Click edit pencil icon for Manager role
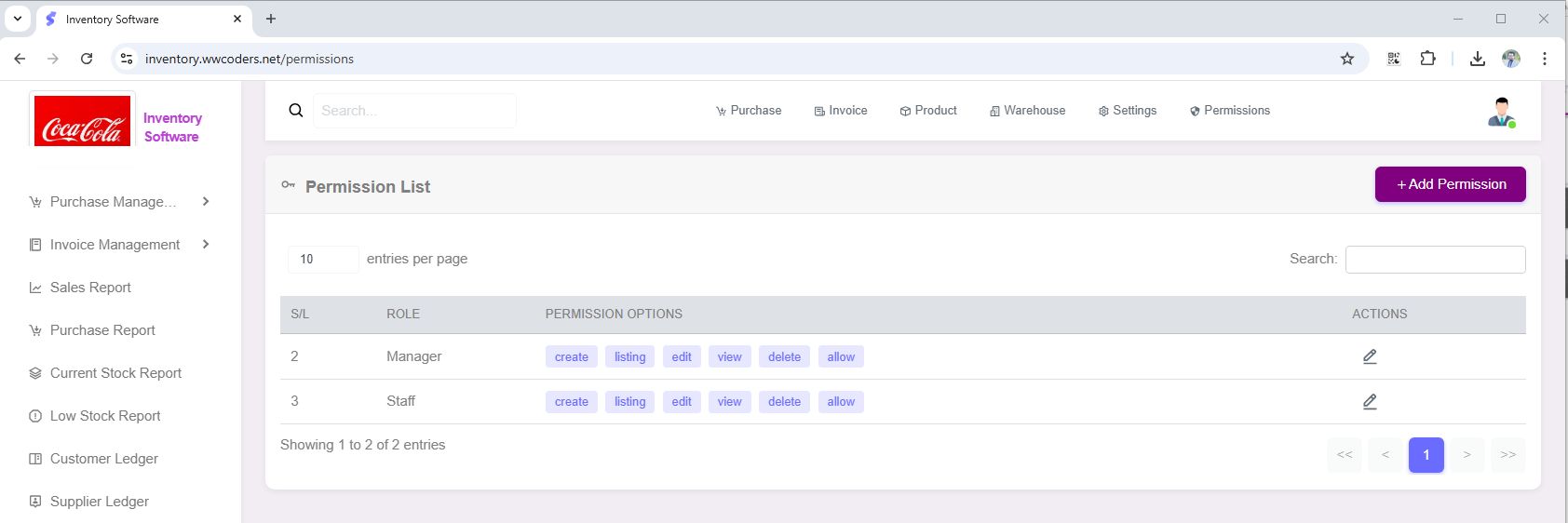Screen dimensions: 1568x523 (1370, 356)
